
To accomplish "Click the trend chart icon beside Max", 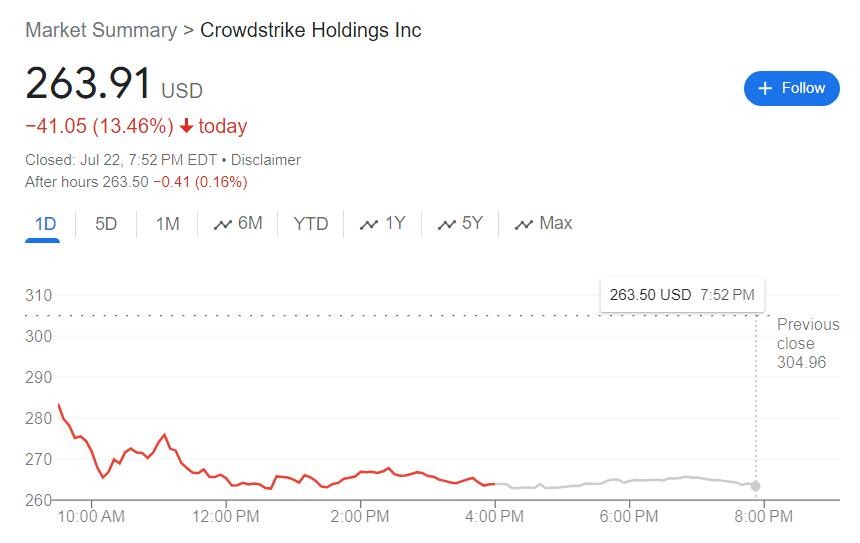I will pos(523,224).
